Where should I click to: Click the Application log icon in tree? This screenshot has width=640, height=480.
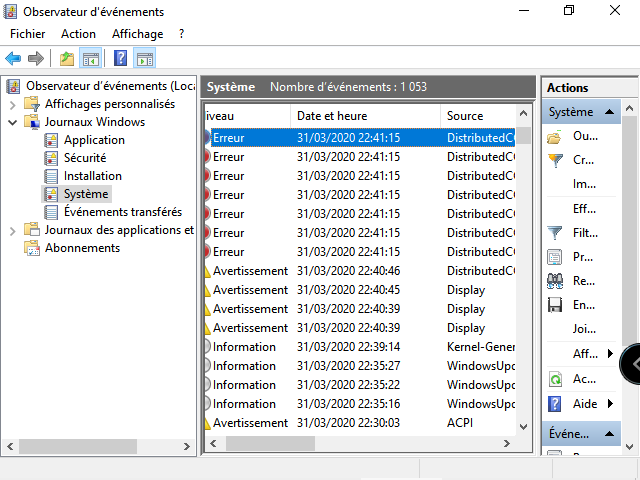point(51,140)
